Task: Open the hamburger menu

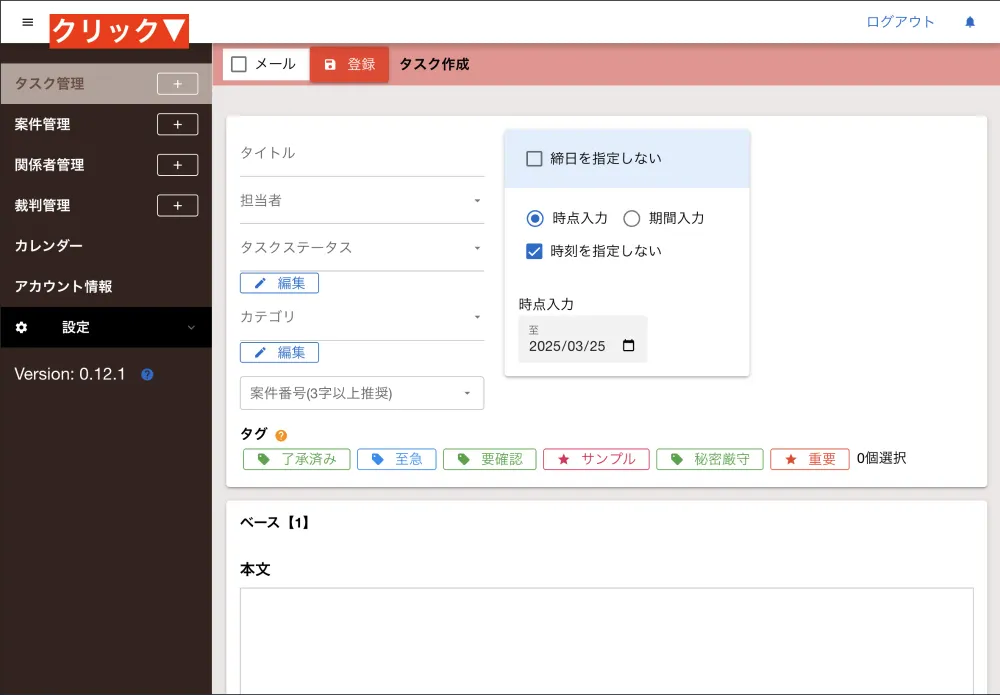Action: point(27,21)
